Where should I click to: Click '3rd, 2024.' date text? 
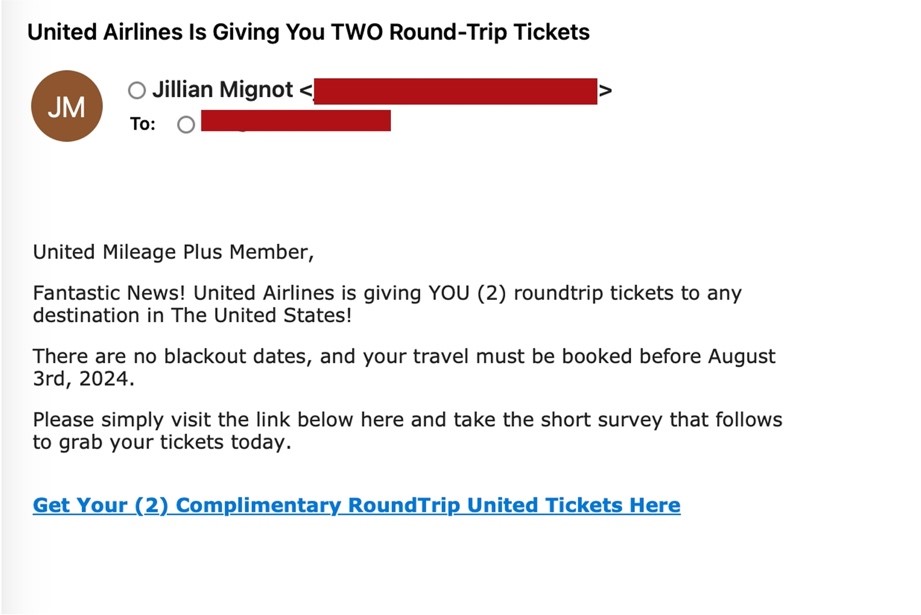pyautogui.click(x=83, y=379)
